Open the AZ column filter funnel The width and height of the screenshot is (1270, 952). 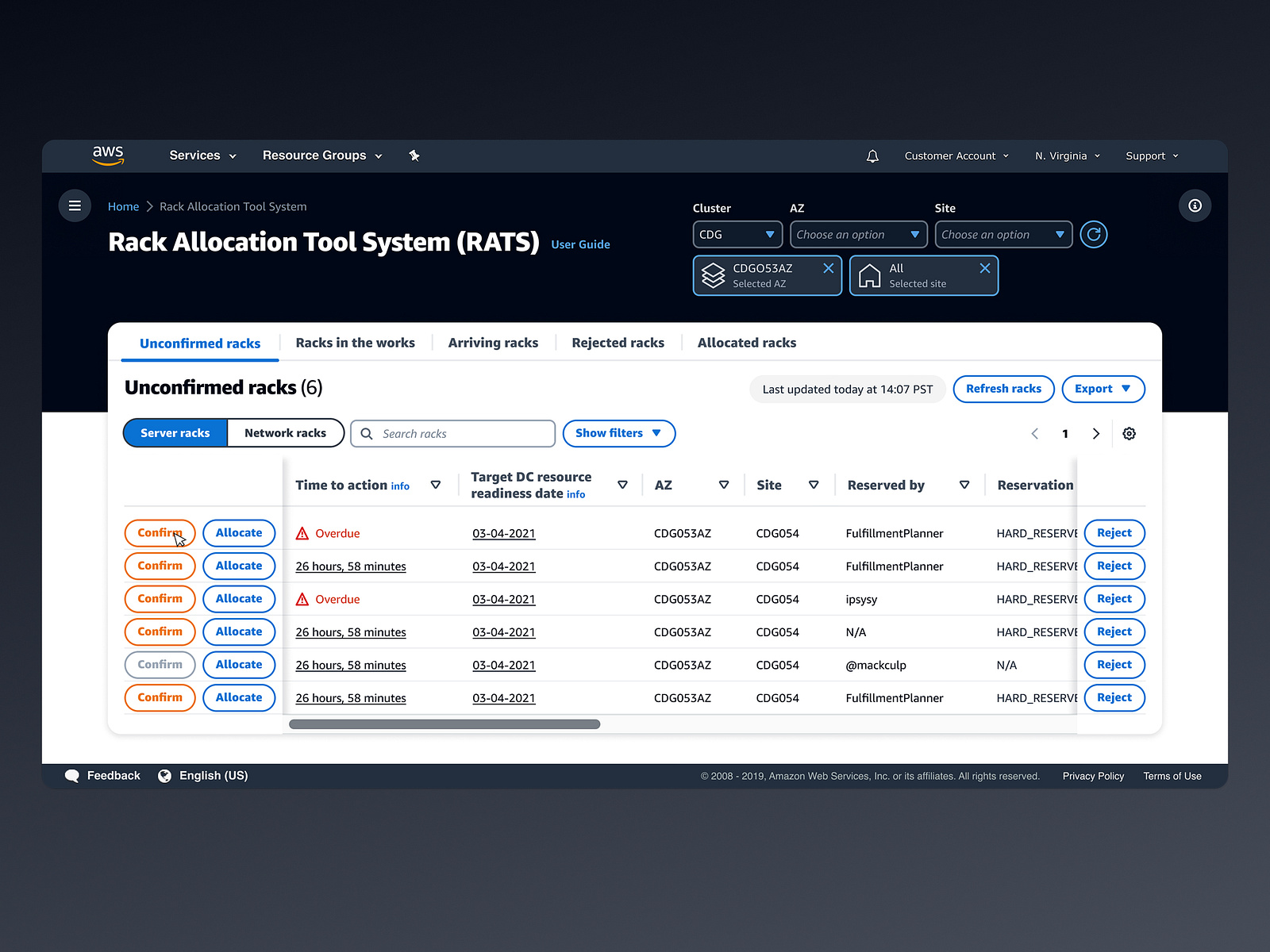point(723,485)
